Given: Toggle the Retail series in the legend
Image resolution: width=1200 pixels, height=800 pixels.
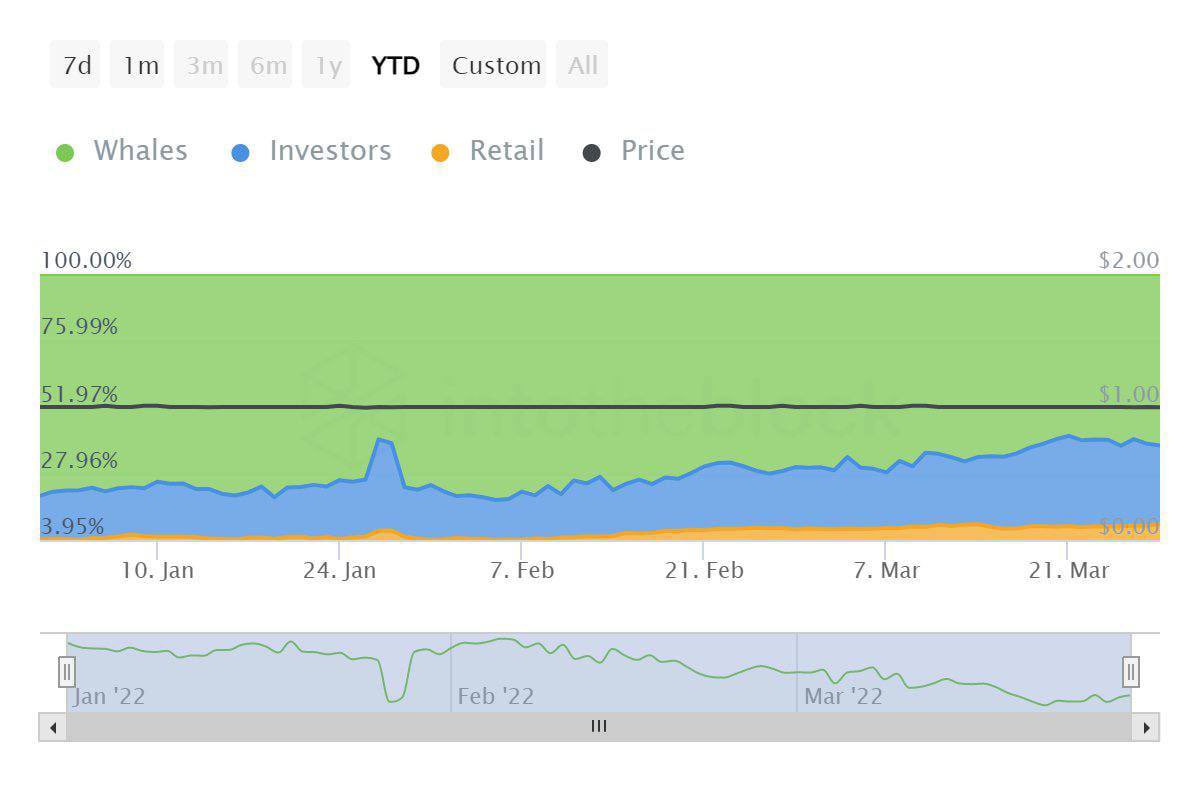Looking at the screenshot, I should tap(487, 151).
